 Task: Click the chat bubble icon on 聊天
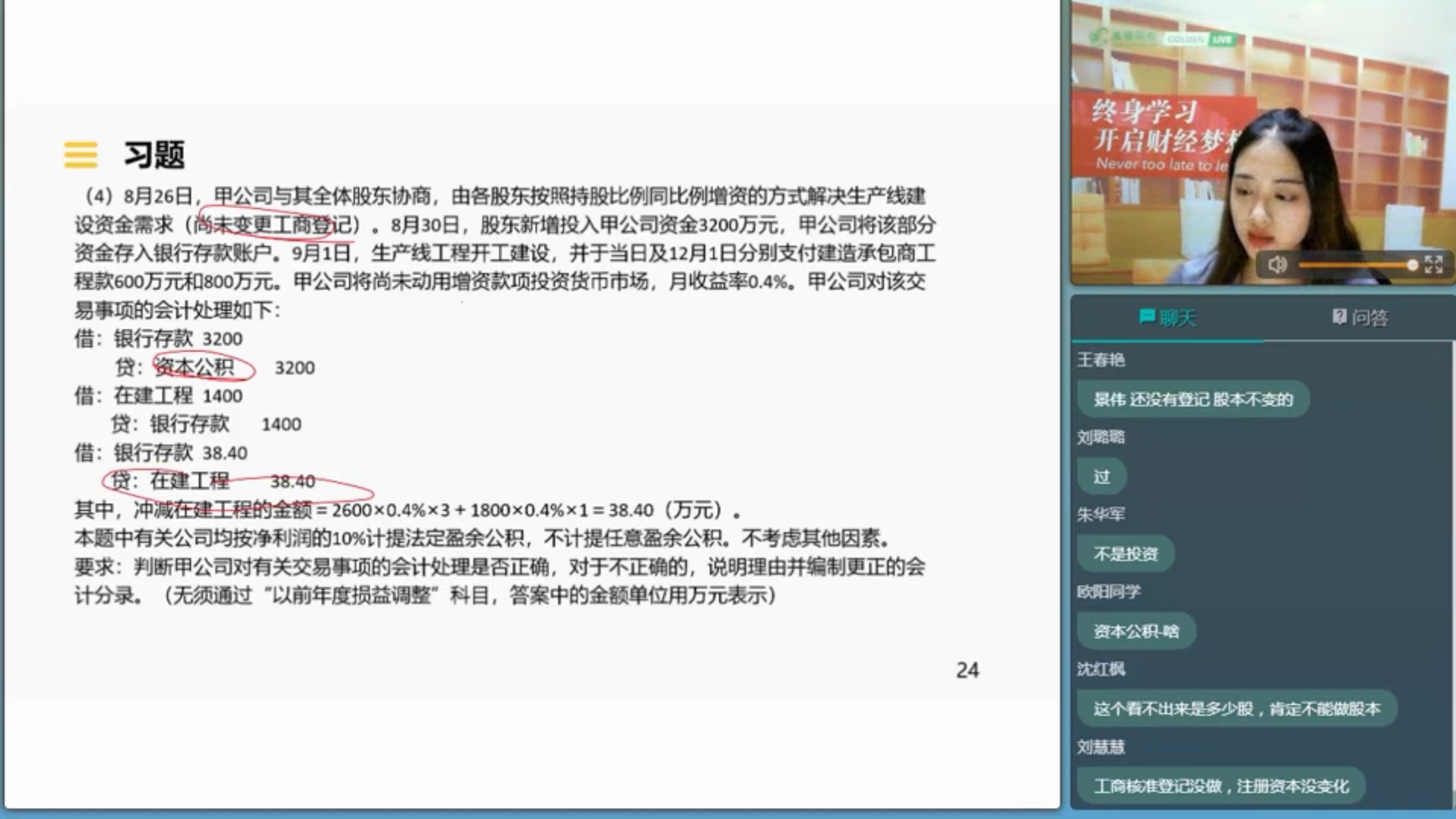point(1147,316)
